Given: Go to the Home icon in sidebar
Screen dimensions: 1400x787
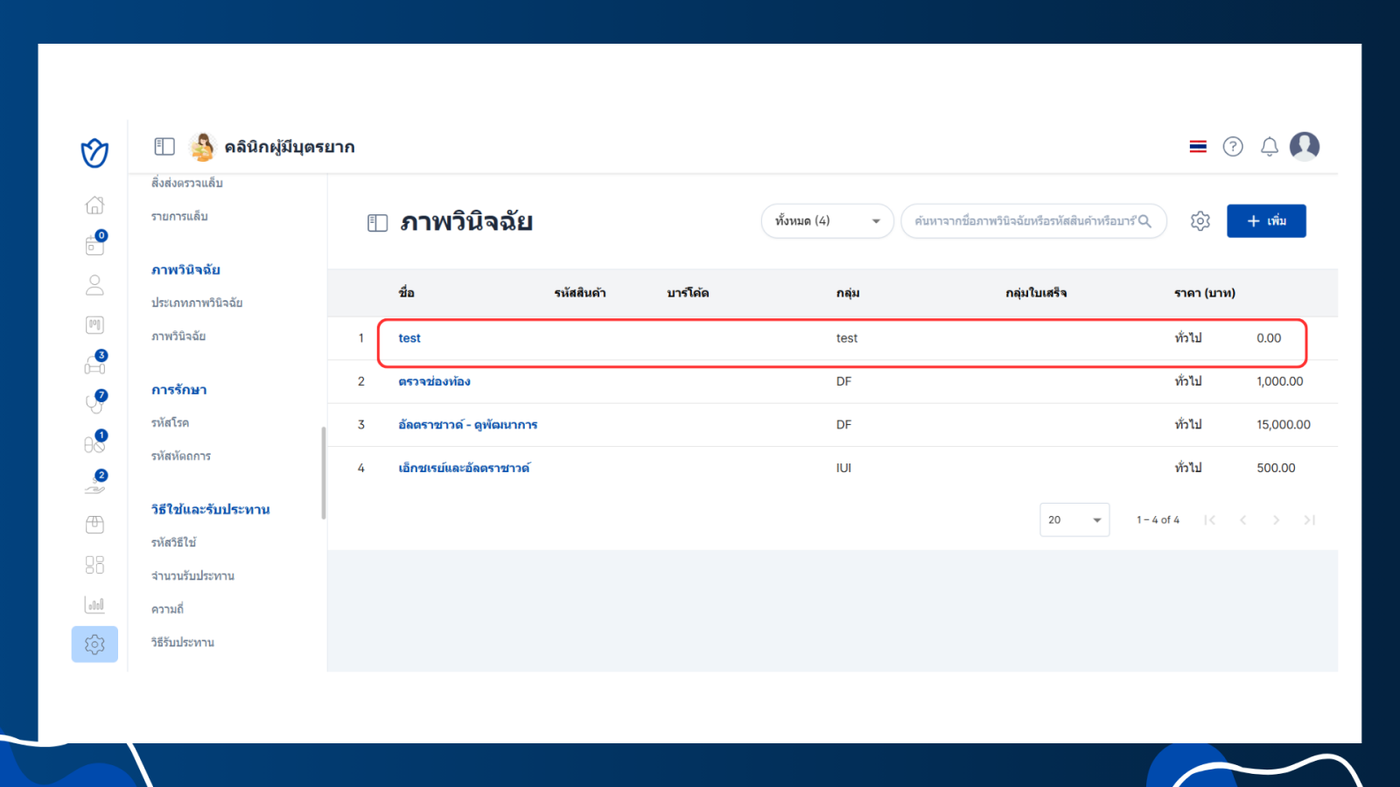Looking at the screenshot, I should point(94,205).
